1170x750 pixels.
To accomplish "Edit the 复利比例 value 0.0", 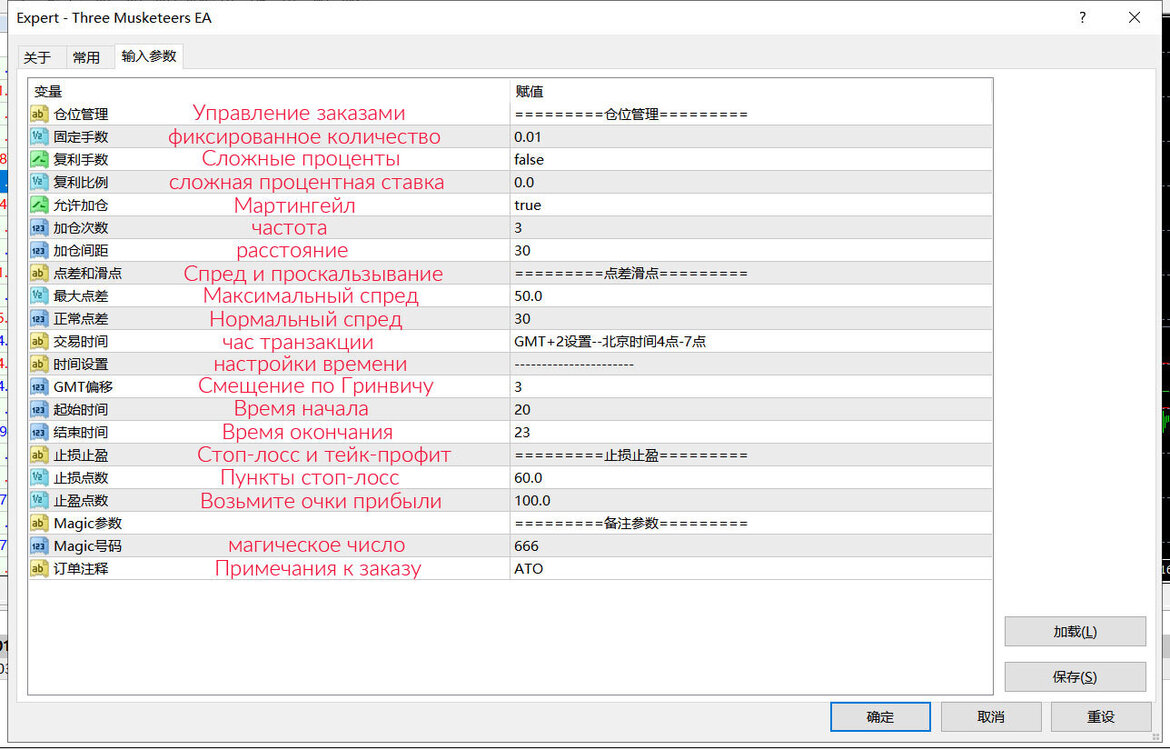I will [x=751, y=182].
